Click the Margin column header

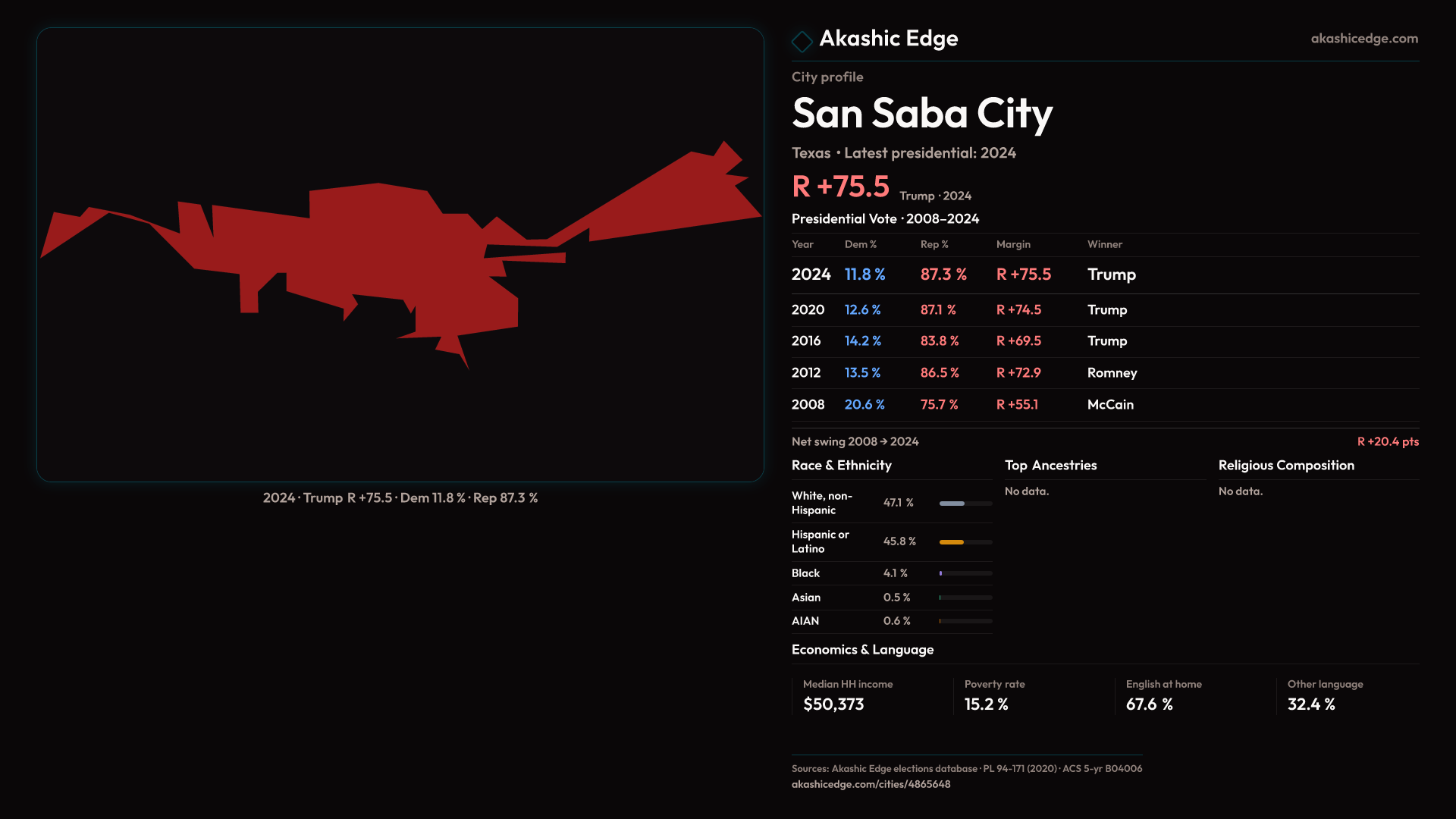(x=1013, y=244)
